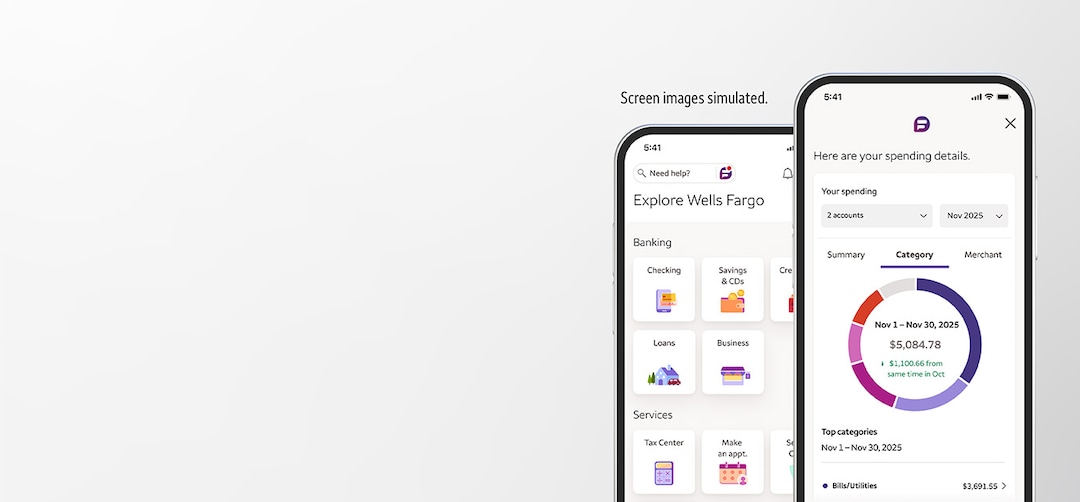
Task: Open the notifications bell icon
Action: coord(787,173)
